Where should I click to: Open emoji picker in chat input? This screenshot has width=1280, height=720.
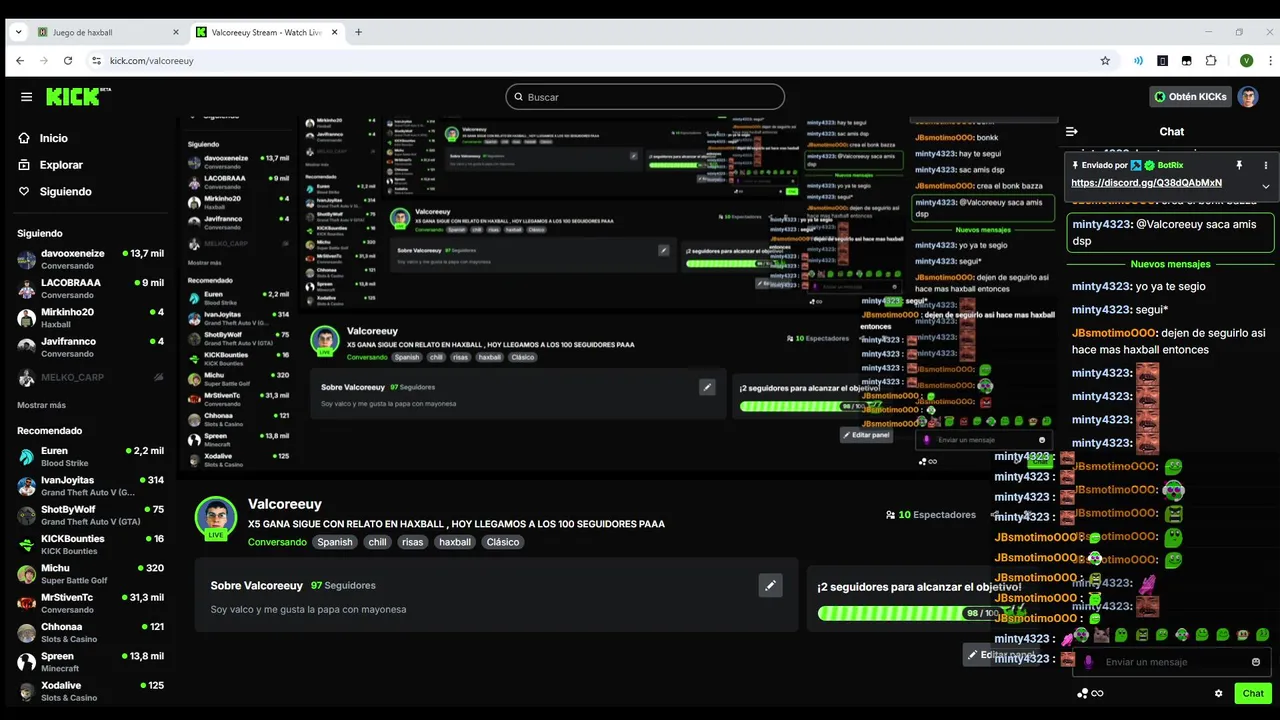coord(1256,662)
